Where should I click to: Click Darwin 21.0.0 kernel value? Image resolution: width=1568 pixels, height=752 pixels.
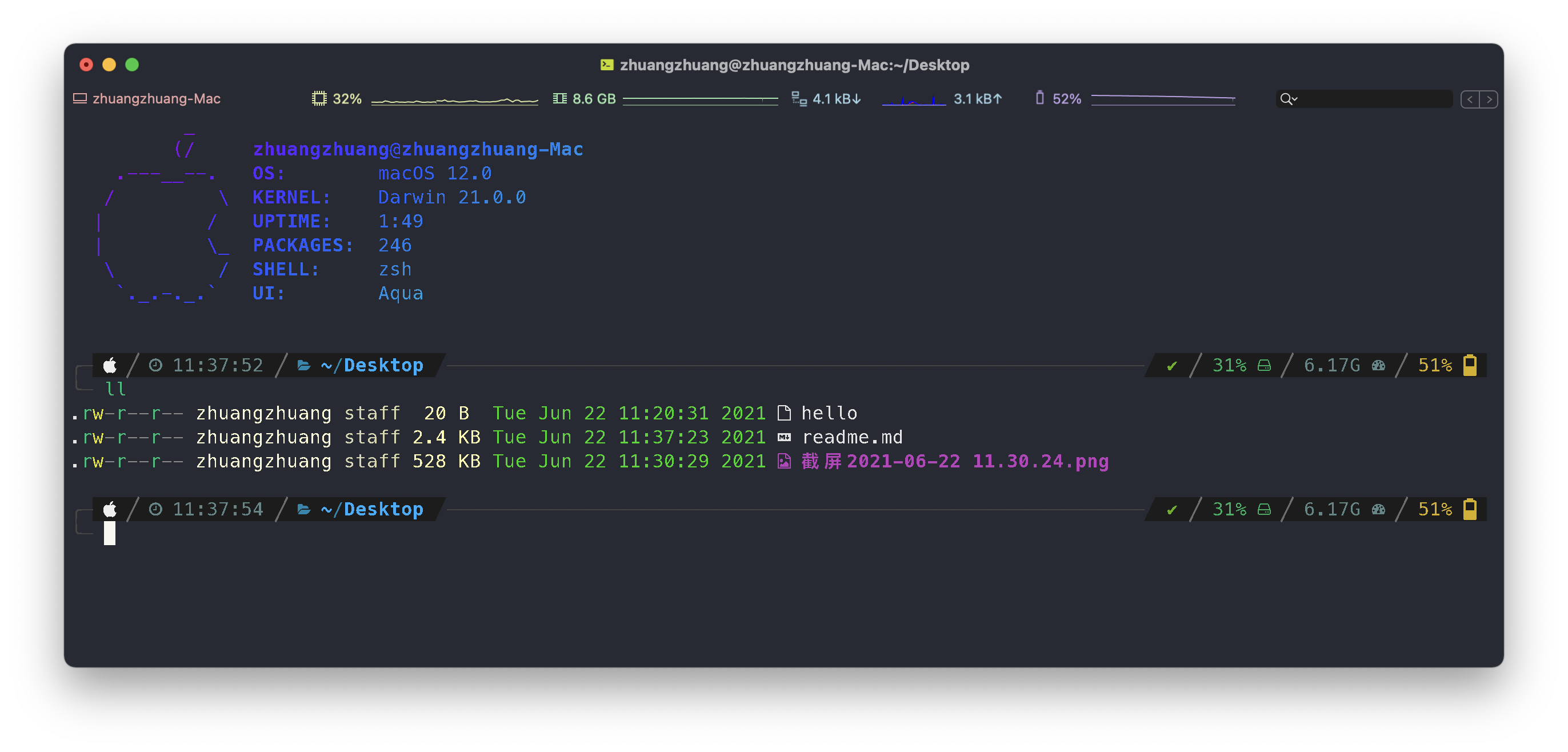tap(451, 197)
